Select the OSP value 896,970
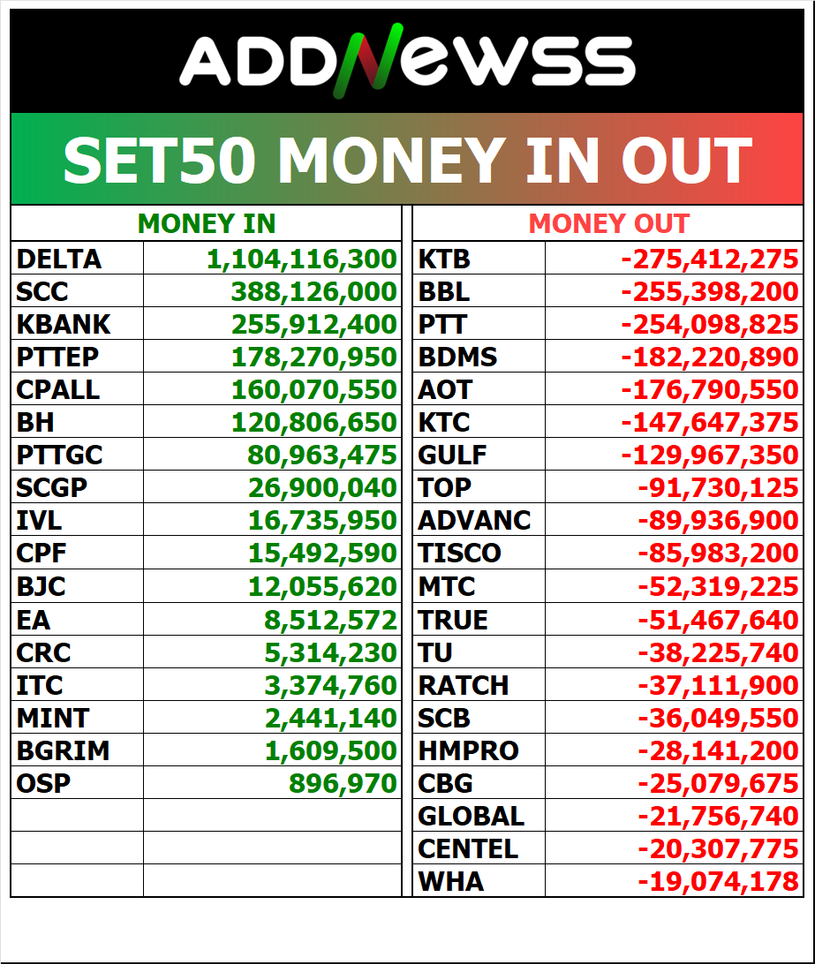 click(x=343, y=783)
